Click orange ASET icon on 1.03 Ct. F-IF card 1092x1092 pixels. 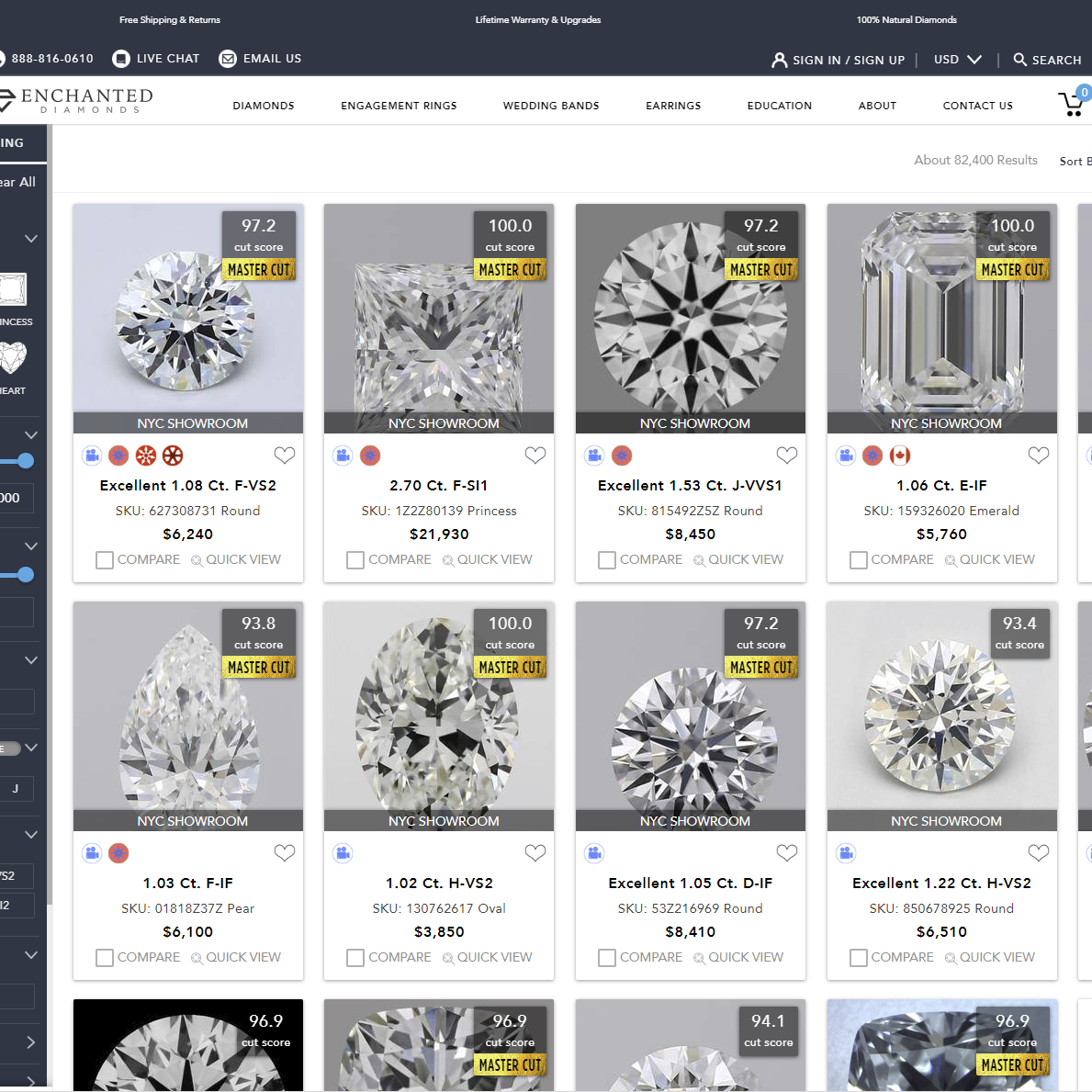coord(118,853)
